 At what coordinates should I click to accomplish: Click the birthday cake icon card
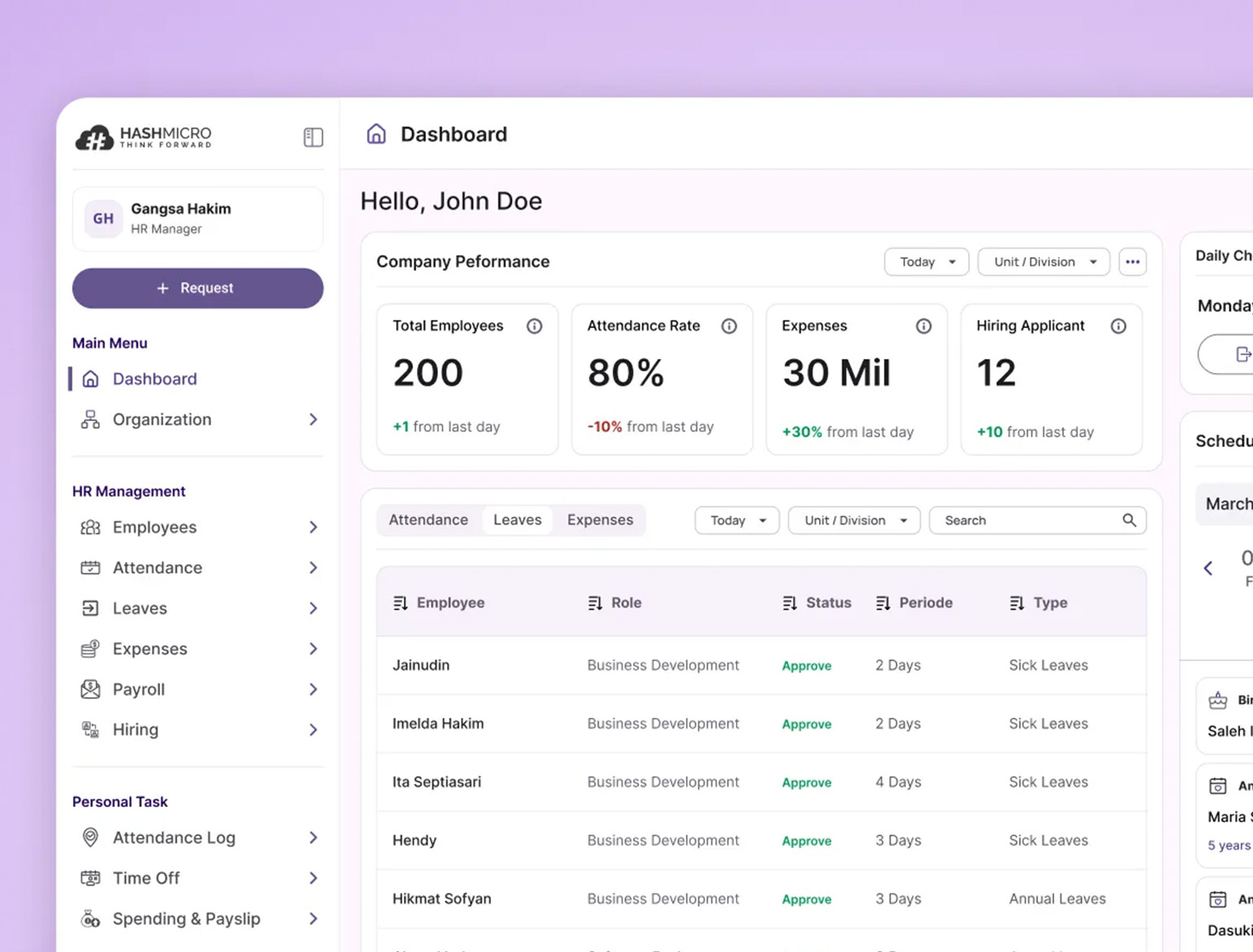click(x=1218, y=700)
